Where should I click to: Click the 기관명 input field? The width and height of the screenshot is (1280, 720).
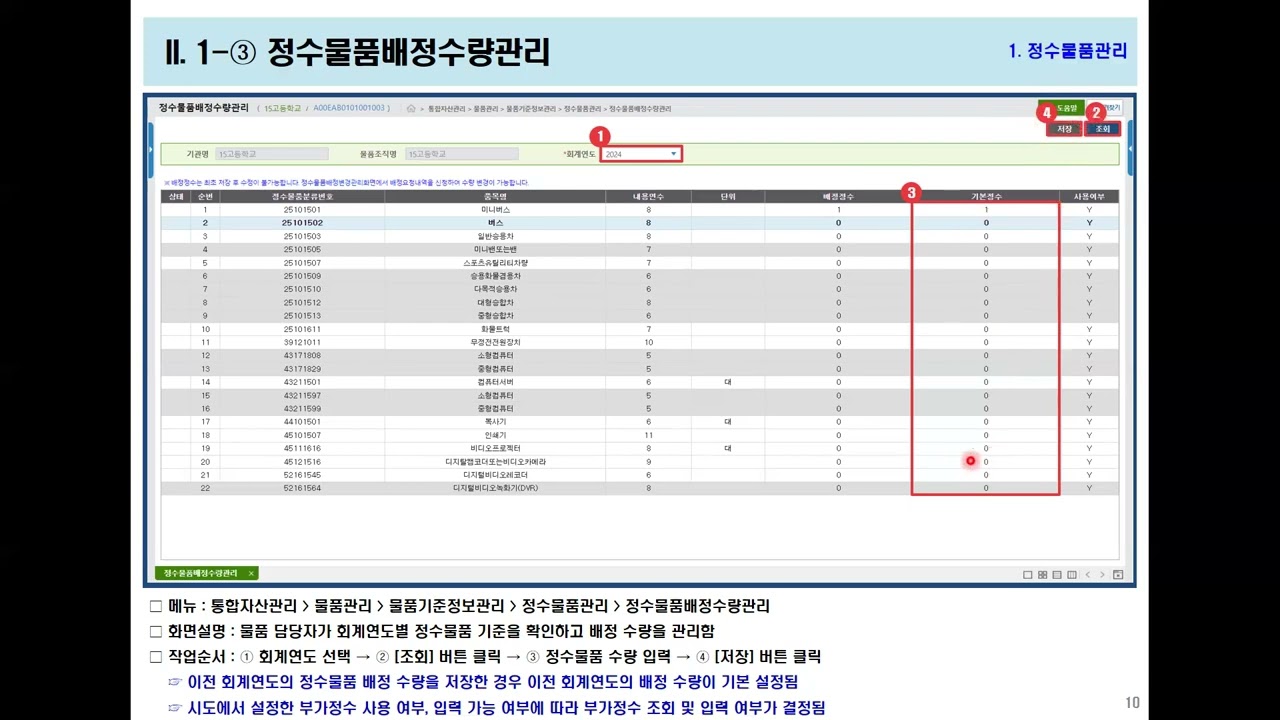tap(272, 154)
